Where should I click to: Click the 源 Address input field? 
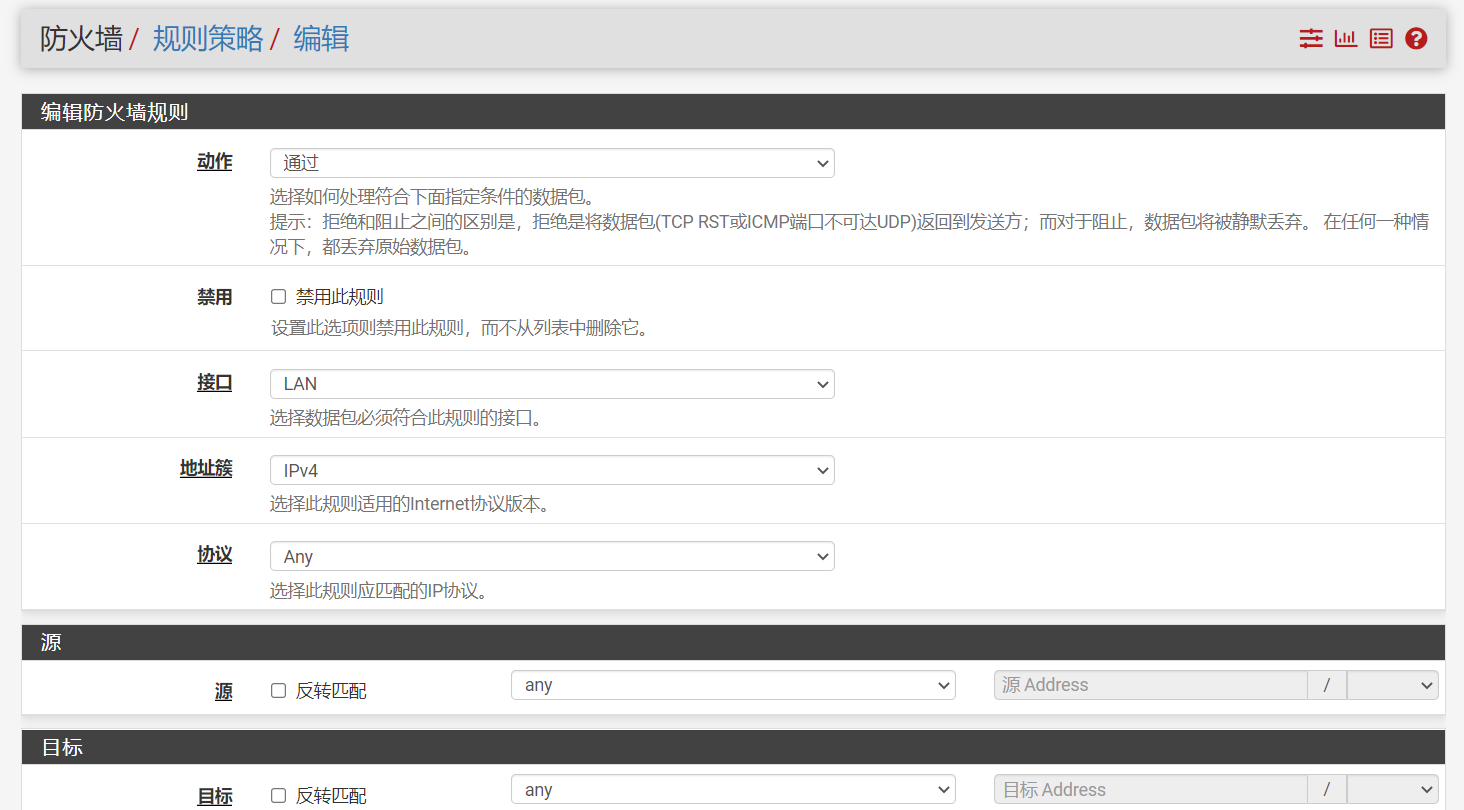point(1150,685)
